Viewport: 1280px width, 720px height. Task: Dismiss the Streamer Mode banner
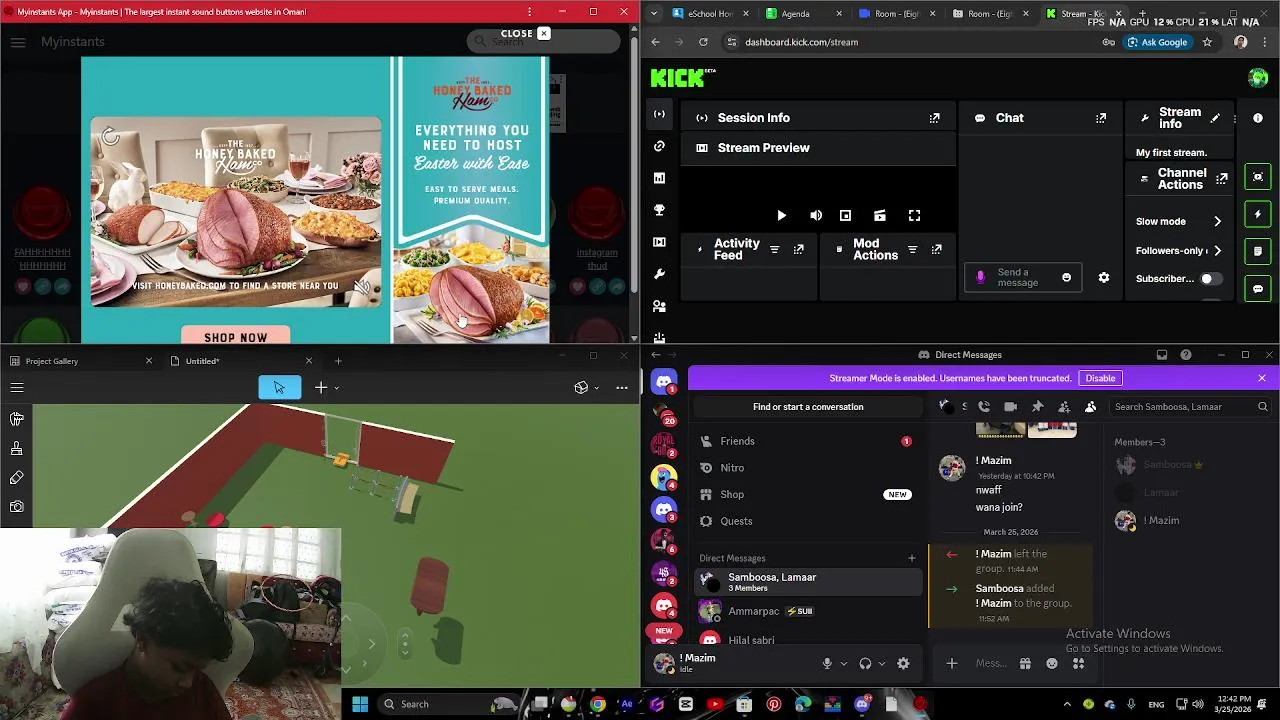click(1262, 378)
